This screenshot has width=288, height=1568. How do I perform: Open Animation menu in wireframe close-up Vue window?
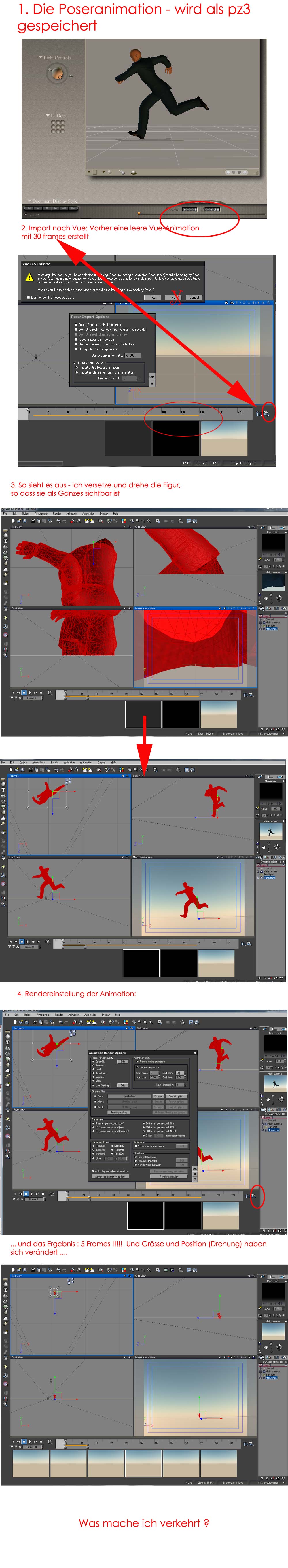pyautogui.click(x=72, y=514)
